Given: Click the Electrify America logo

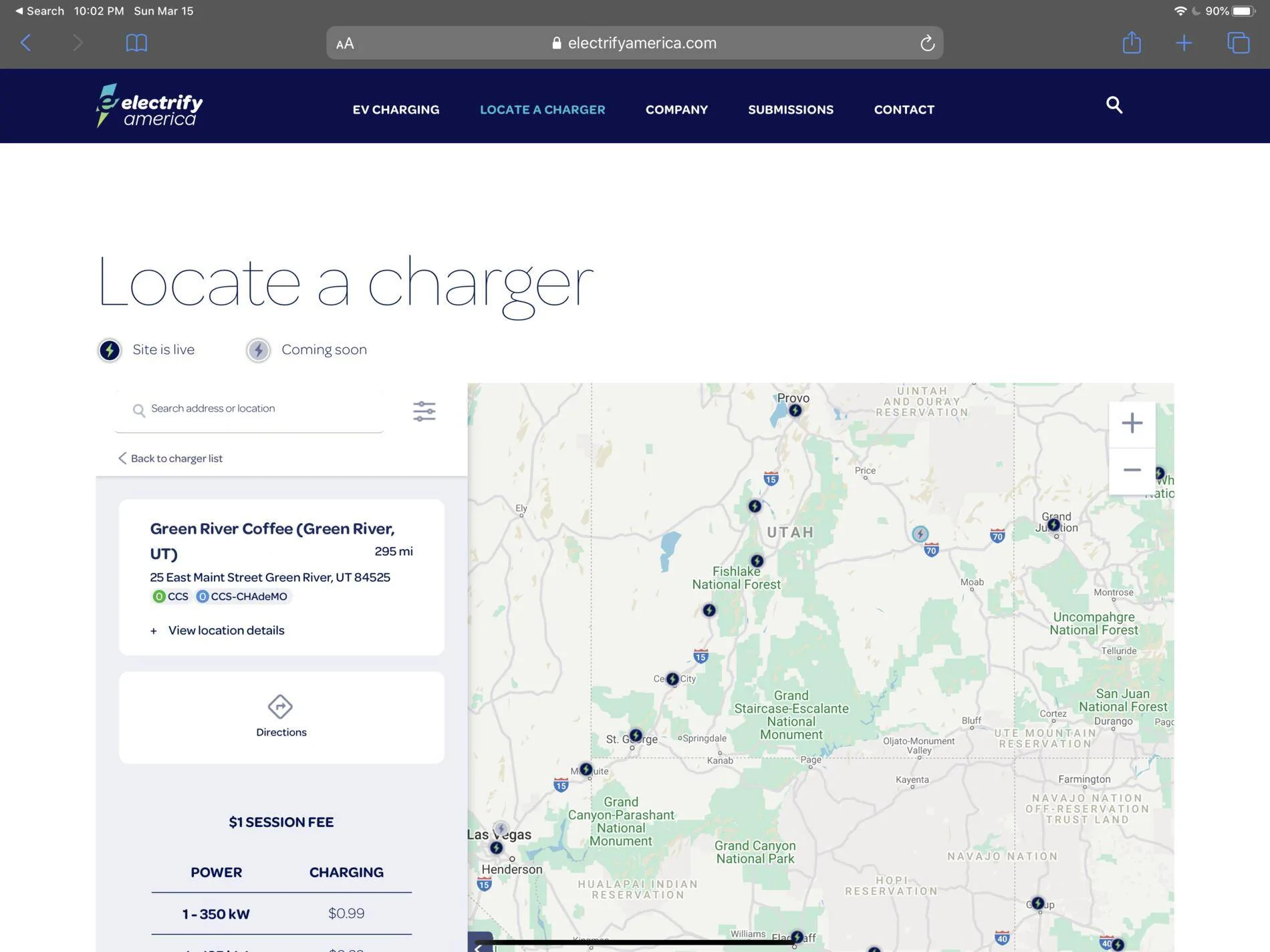Looking at the screenshot, I should [149, 106].
